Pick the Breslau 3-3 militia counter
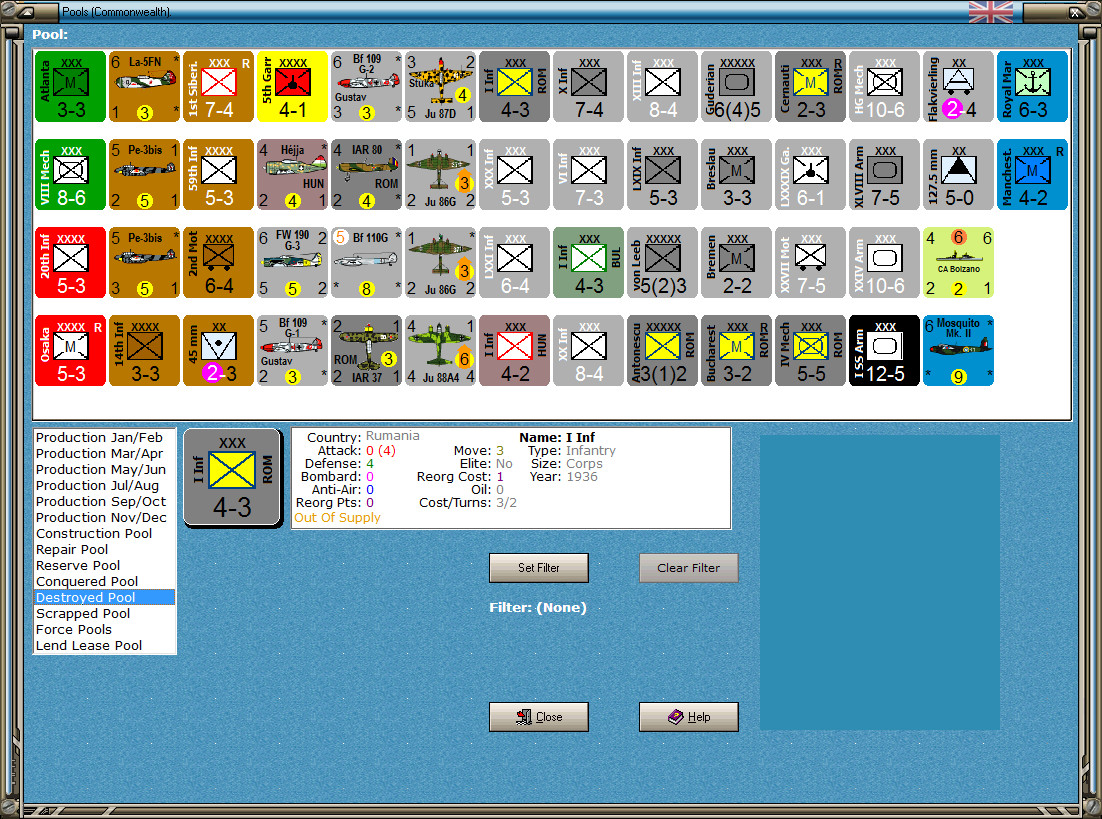Image resolution: width=1102 pixels, height=819 pixels. [736, 174]
